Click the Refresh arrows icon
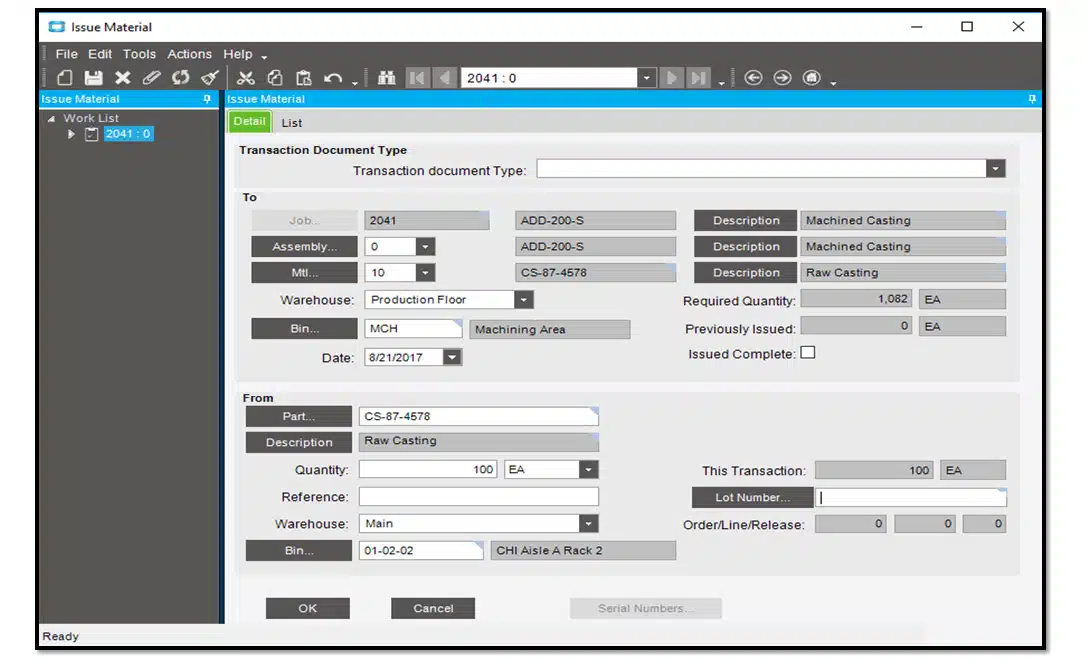Viewport: 1088px width, 664px height. click(x=180, y=78)
